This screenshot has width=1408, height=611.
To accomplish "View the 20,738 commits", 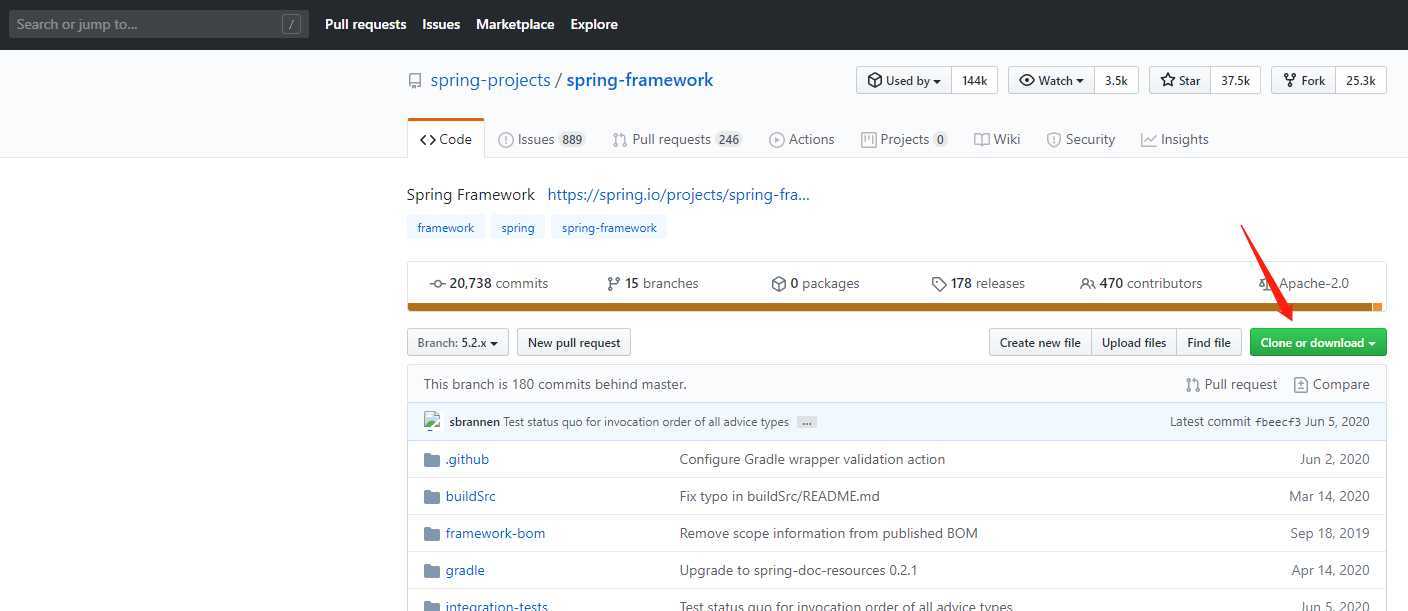I will point(489,284).
